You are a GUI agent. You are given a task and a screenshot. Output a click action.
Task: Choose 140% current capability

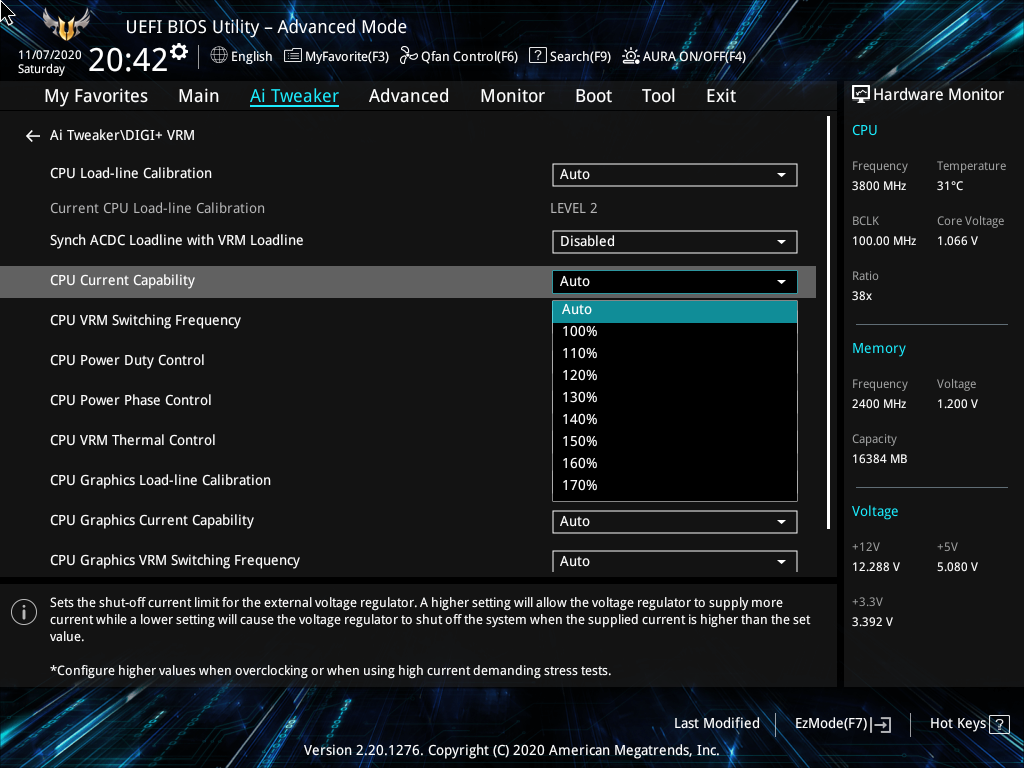tap(675, 419)
